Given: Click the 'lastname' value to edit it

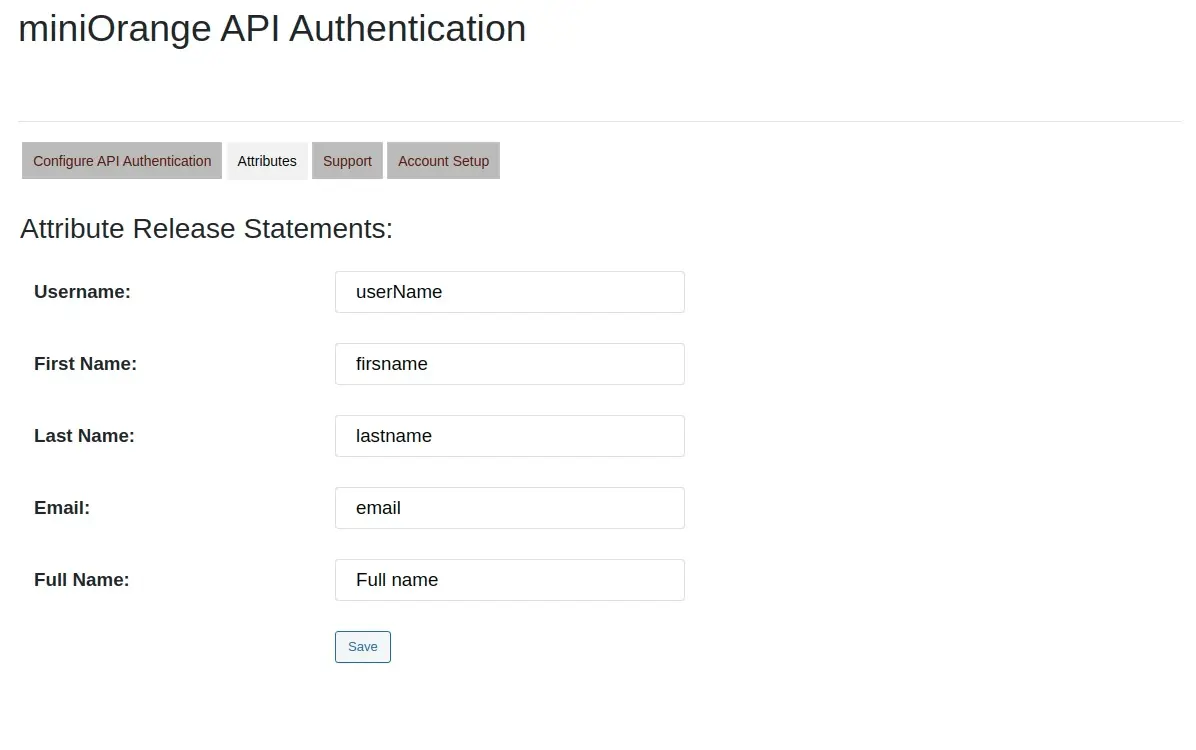Looking at the screenshot, I should [393, 435].
